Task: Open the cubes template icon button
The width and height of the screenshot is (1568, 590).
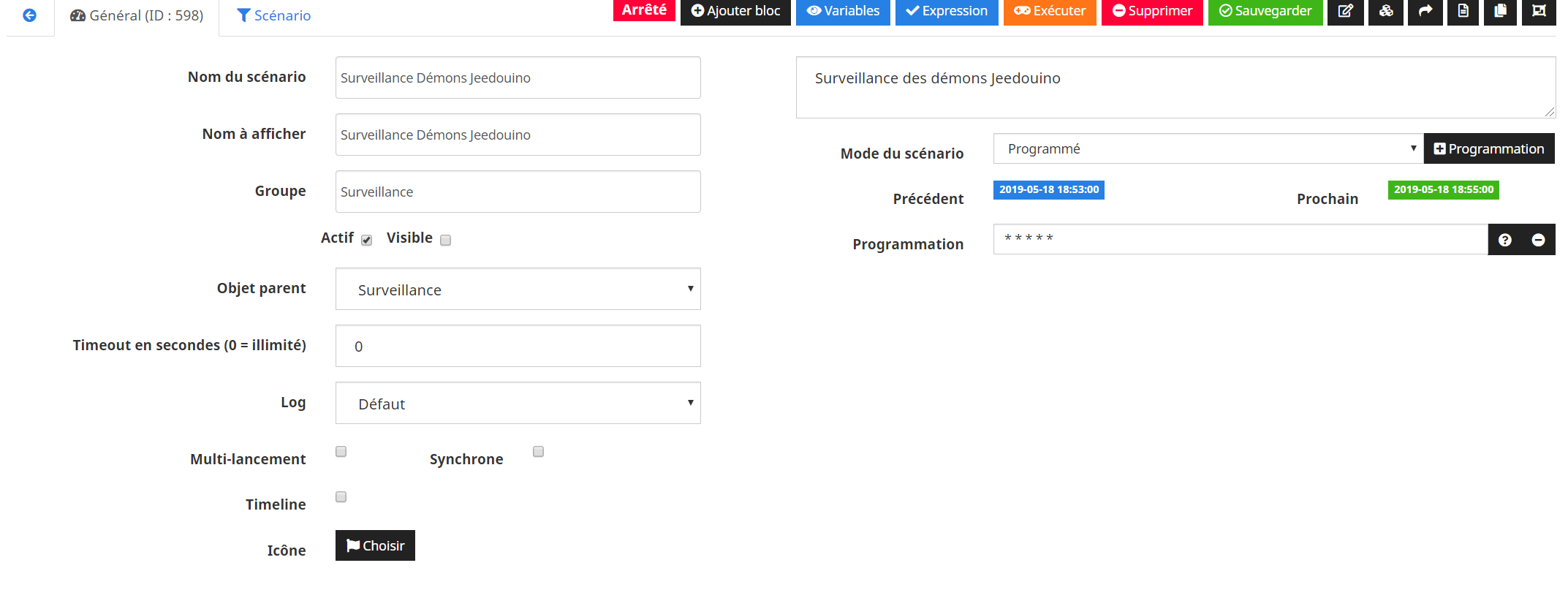Action: pyautogui.click(x=1386, y=11)
